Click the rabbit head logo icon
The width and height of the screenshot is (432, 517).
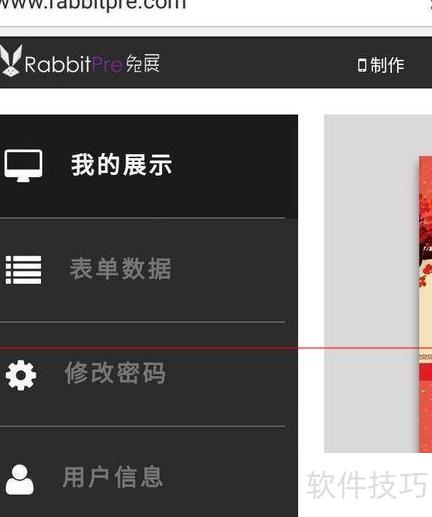[x=11, y=60]
